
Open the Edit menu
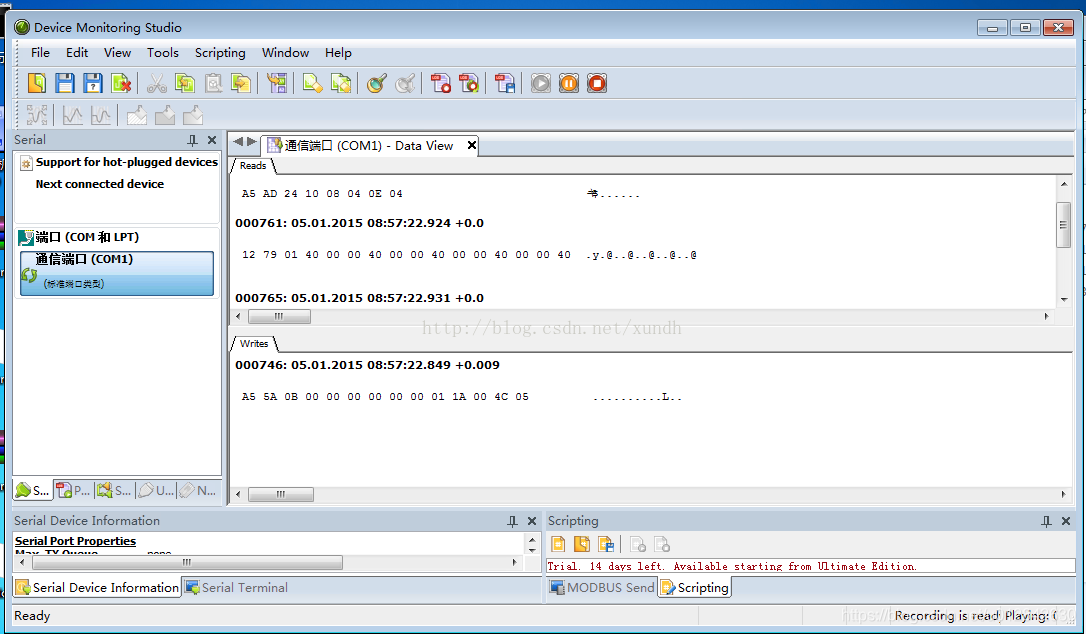click(x=77, y=53)
